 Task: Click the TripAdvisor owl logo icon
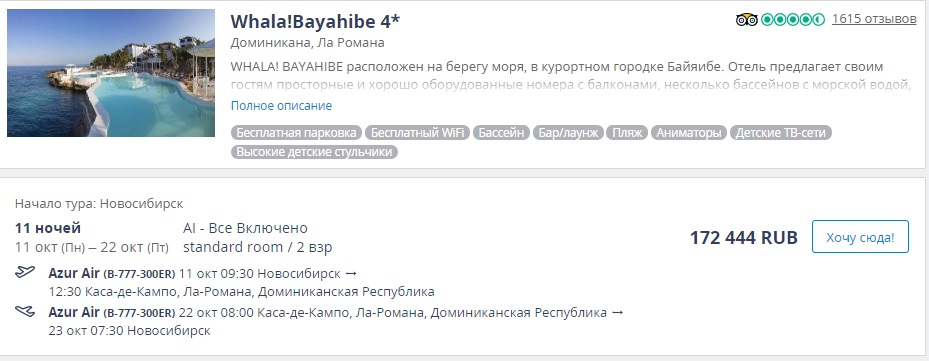point(747,20)
